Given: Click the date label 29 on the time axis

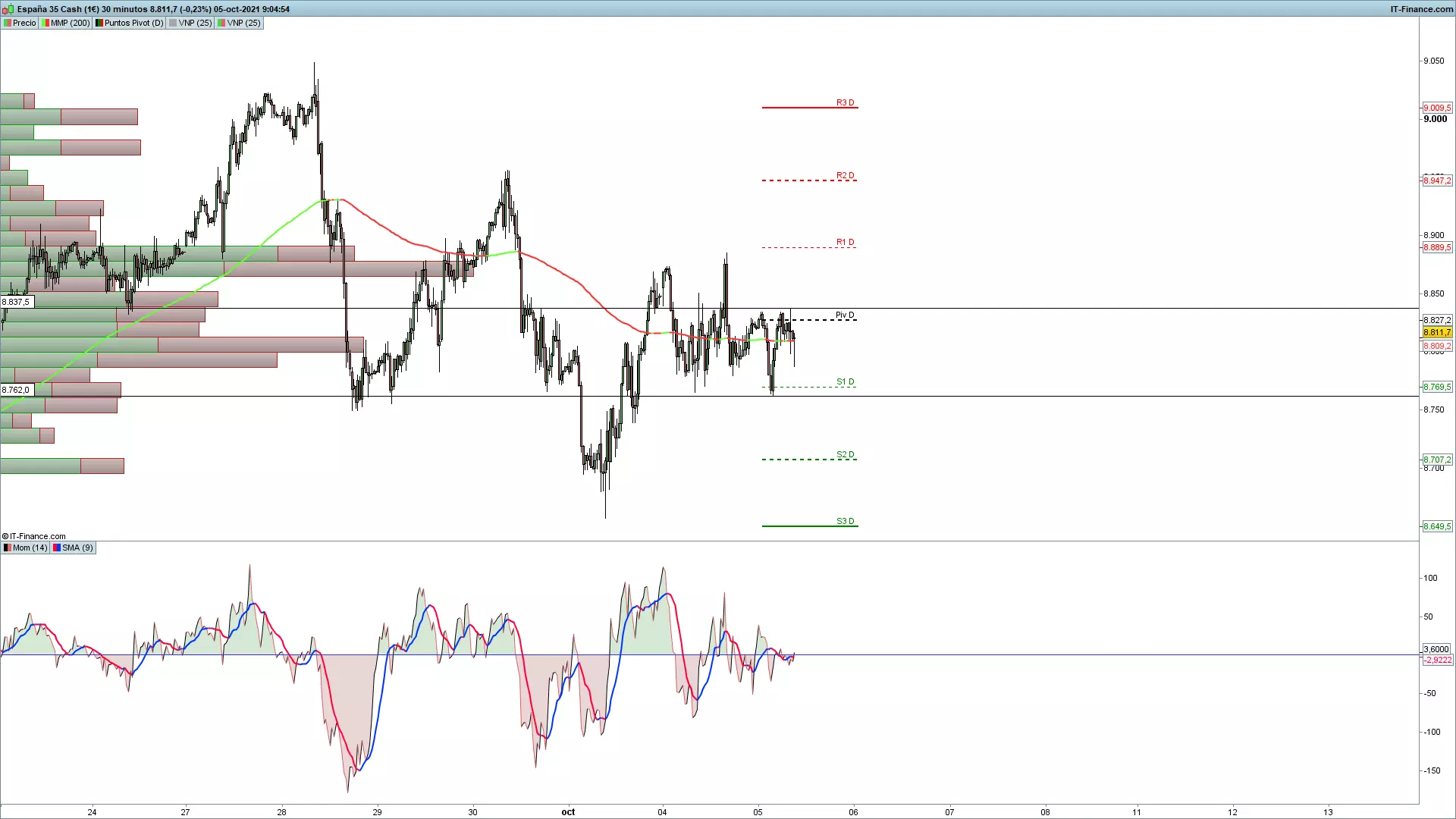Looking at the screenshot, I should point(377,812).
